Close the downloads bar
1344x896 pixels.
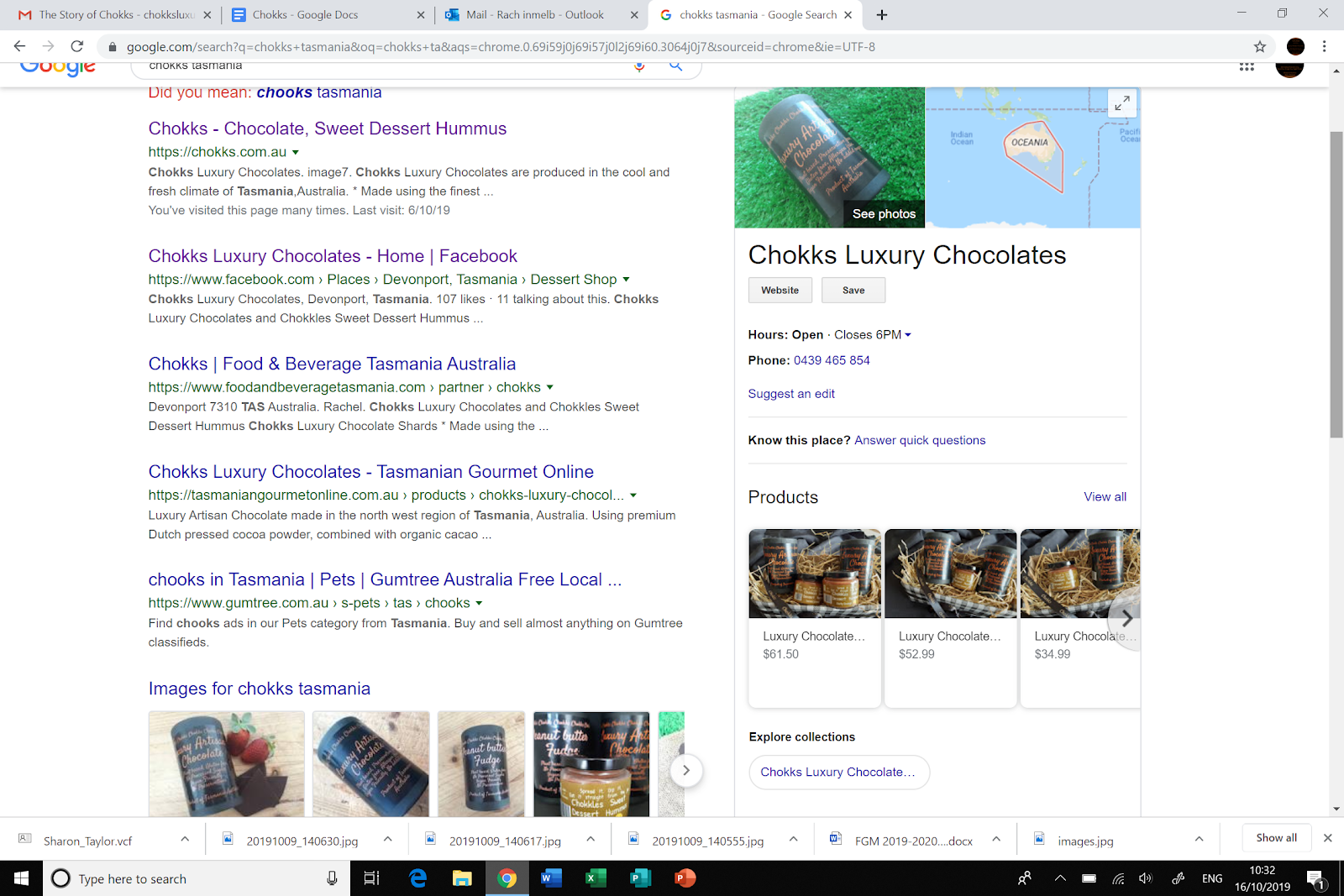click(x=1327, y=838)
